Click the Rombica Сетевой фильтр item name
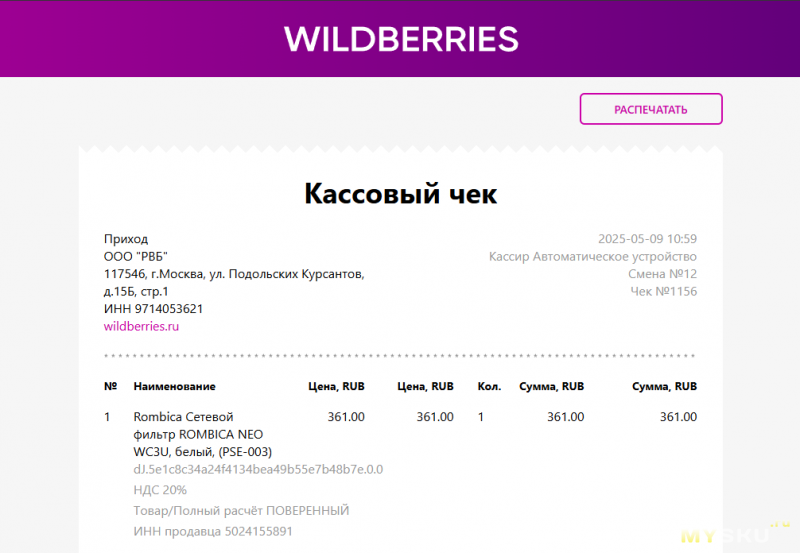 tap(203, 434)
